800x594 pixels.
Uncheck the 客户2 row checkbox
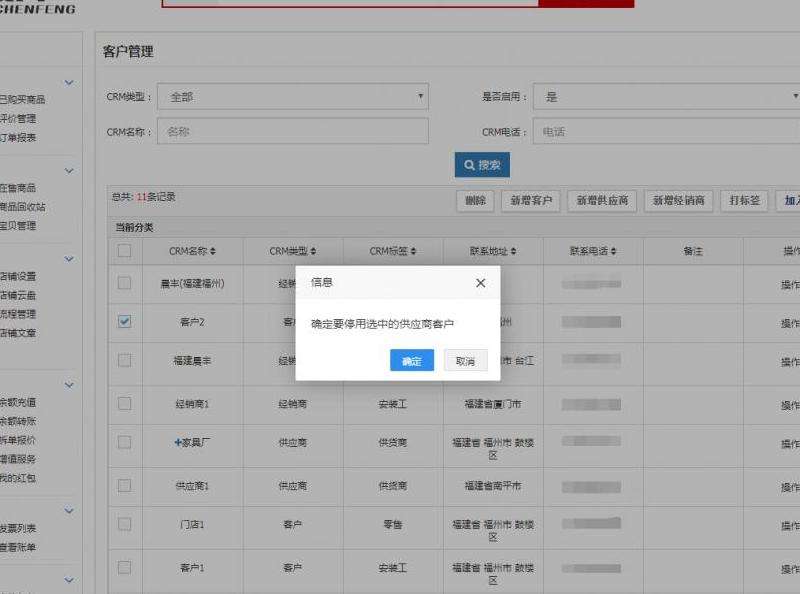(124, 321)
